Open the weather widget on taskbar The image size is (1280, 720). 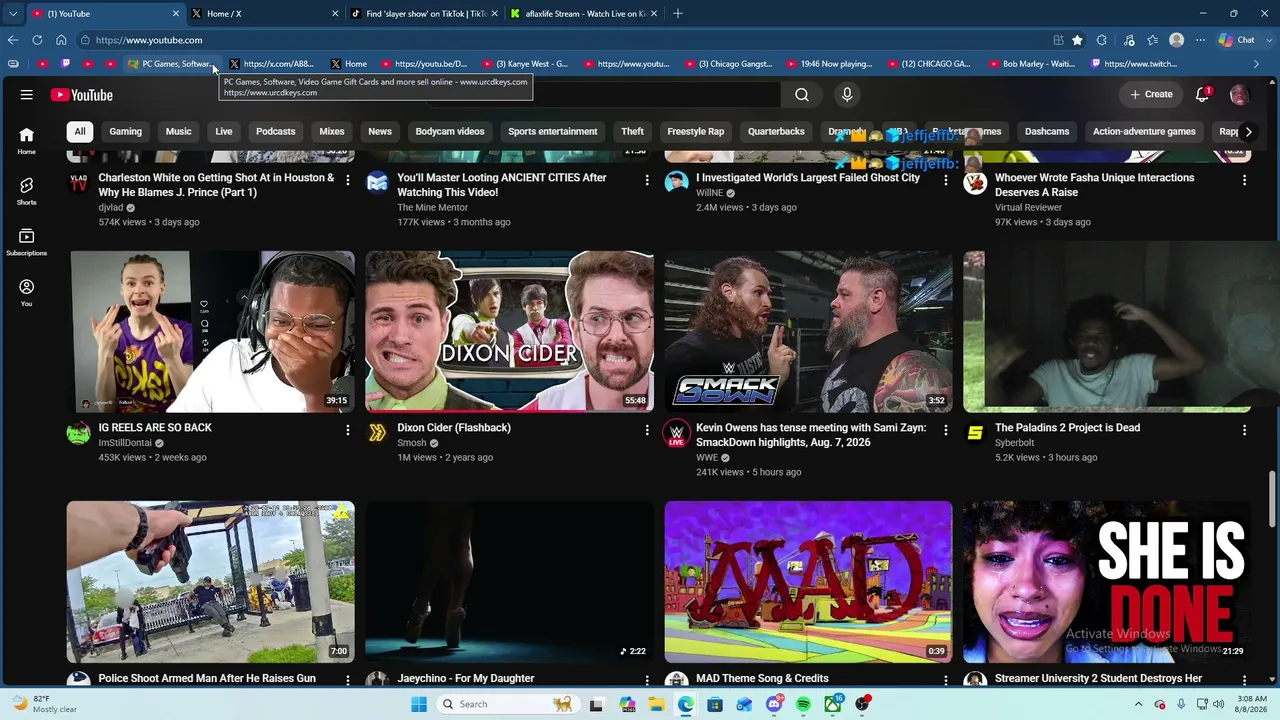pyautogui.click(x=46, y=704)
